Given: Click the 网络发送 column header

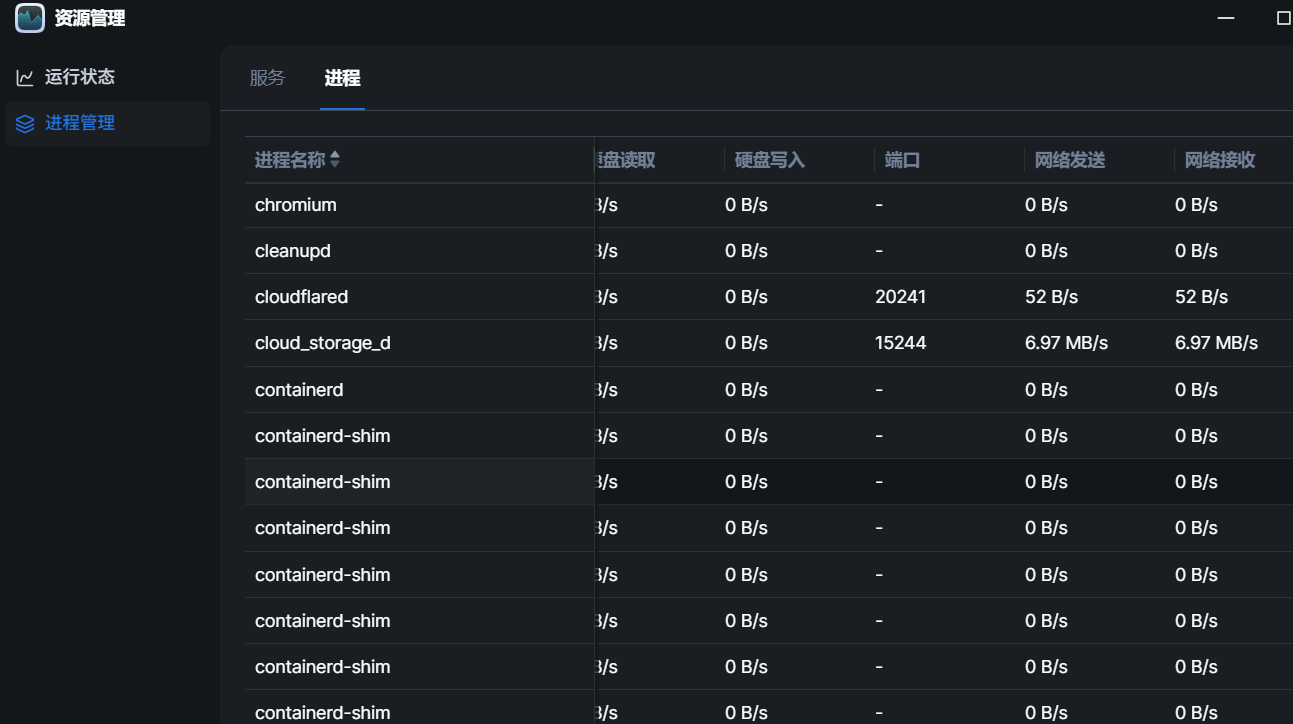Looking at the screenshot, I should tap(1070, 160).
